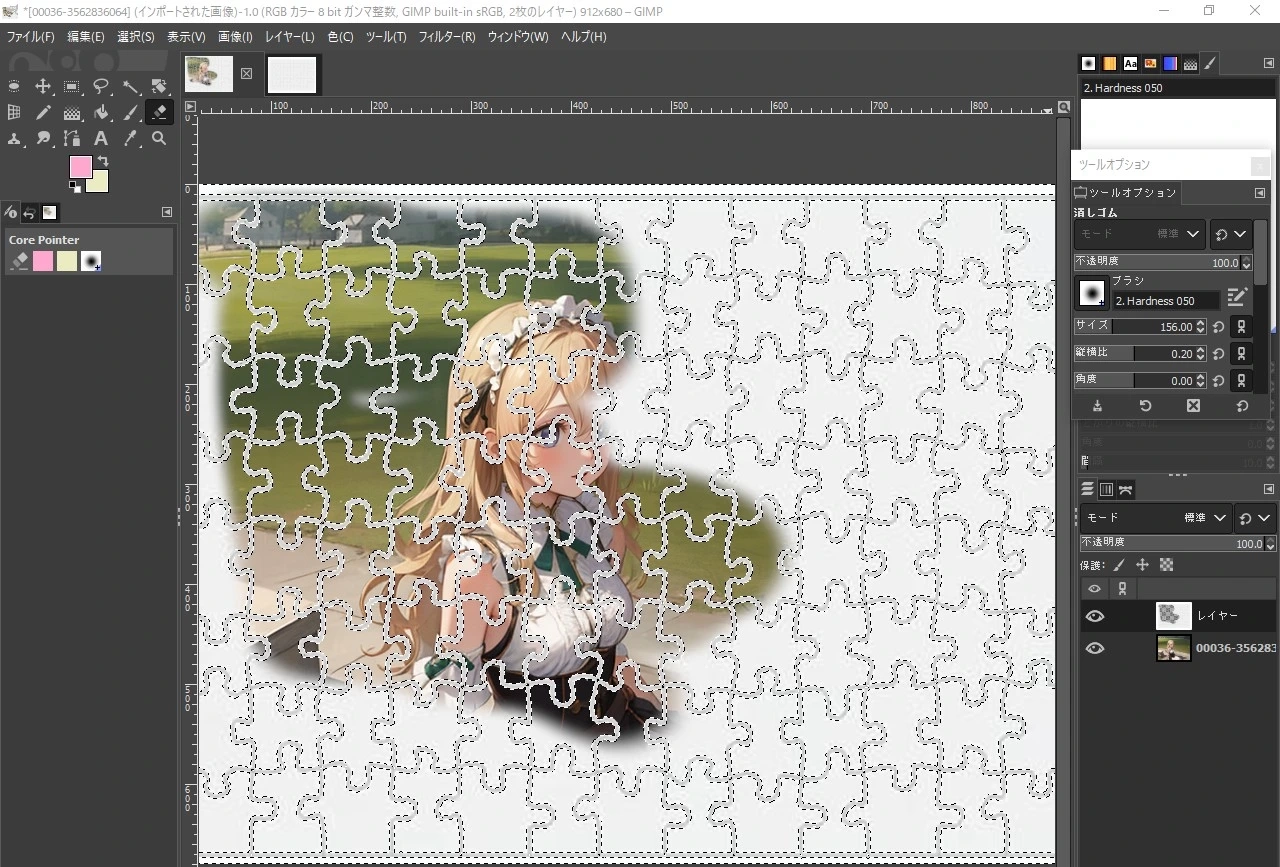Screen dimensions: 1280x867
Task: Open the フィルター(R) menu
Action: pyautogui.click(x=446, y=37)
